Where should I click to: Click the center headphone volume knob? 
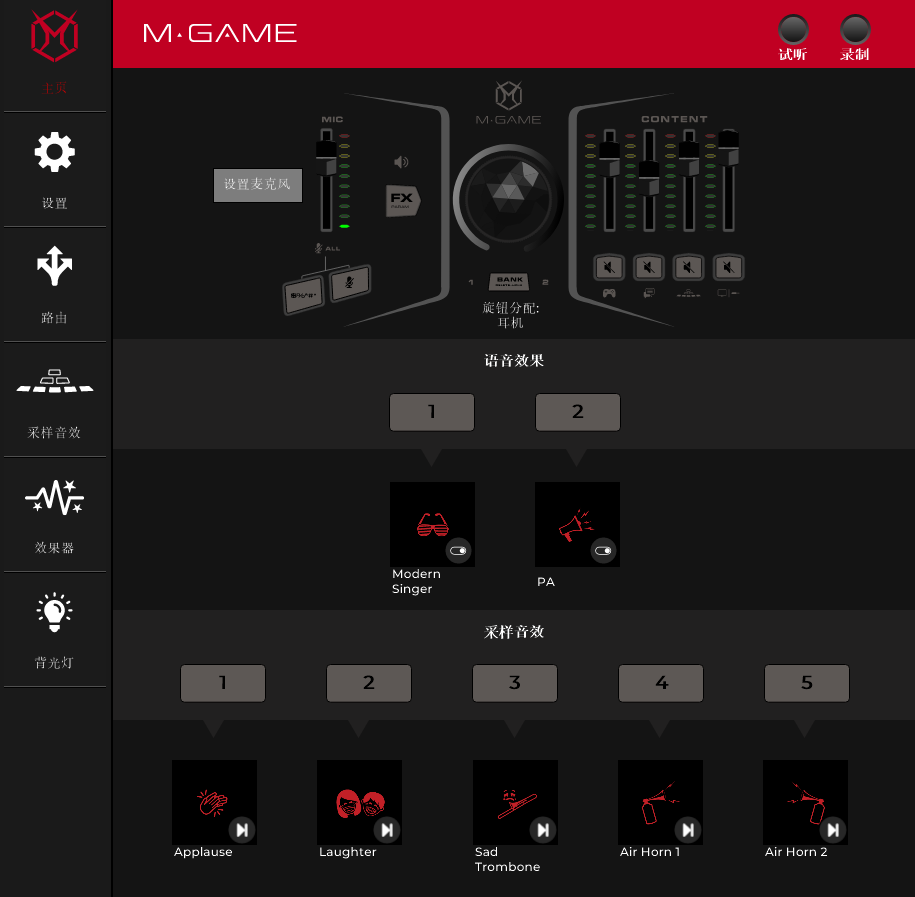click(509, 198)
